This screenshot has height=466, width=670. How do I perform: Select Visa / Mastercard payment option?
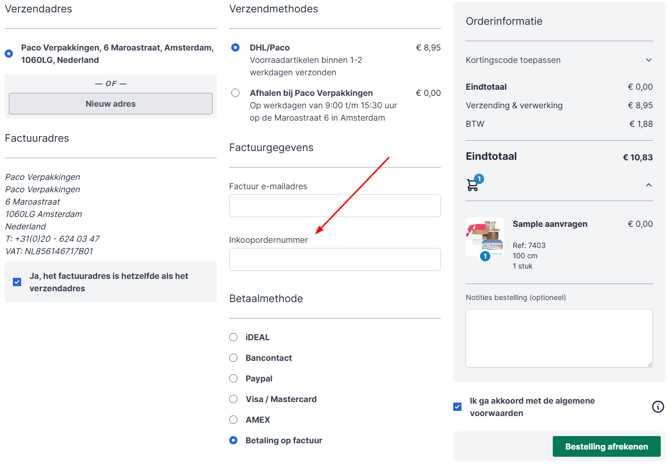pos(234,399)
